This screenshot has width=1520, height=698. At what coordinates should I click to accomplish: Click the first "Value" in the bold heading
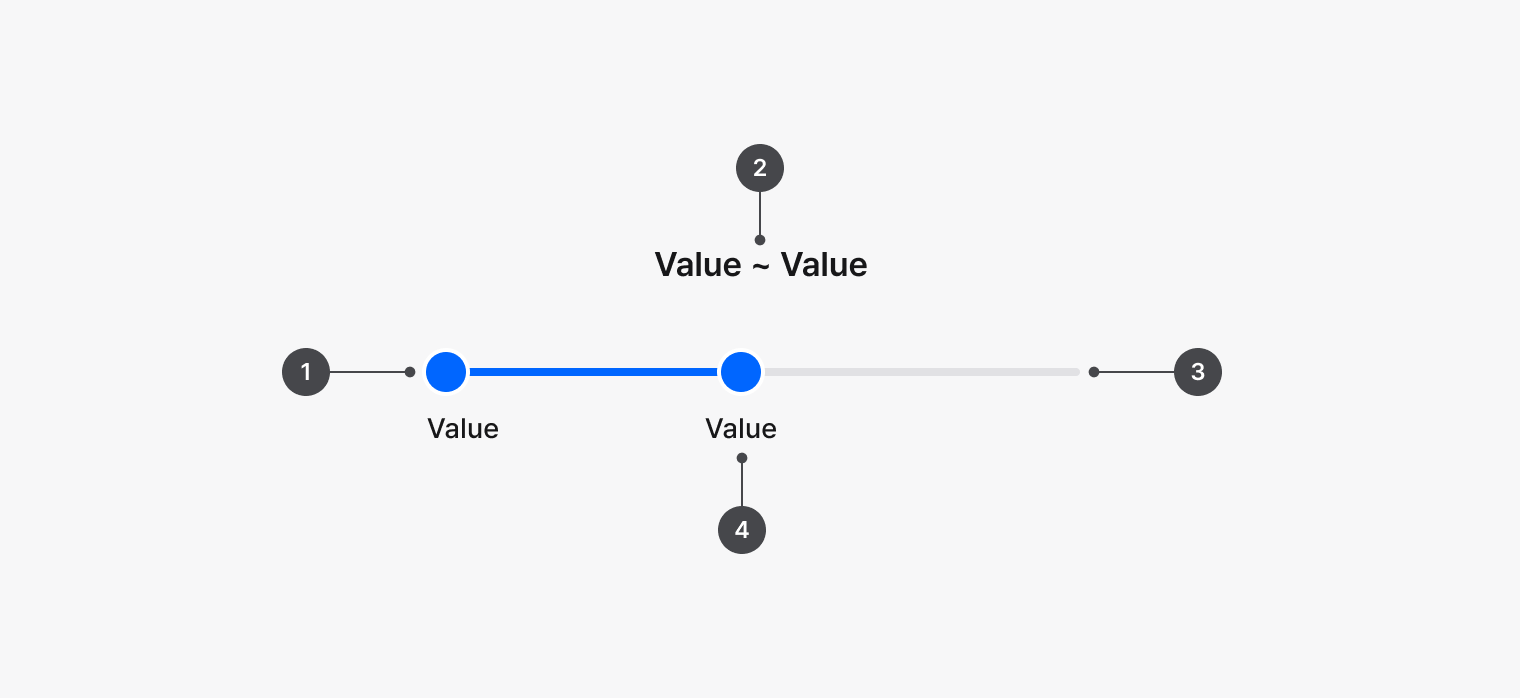(x=698, y=265)
